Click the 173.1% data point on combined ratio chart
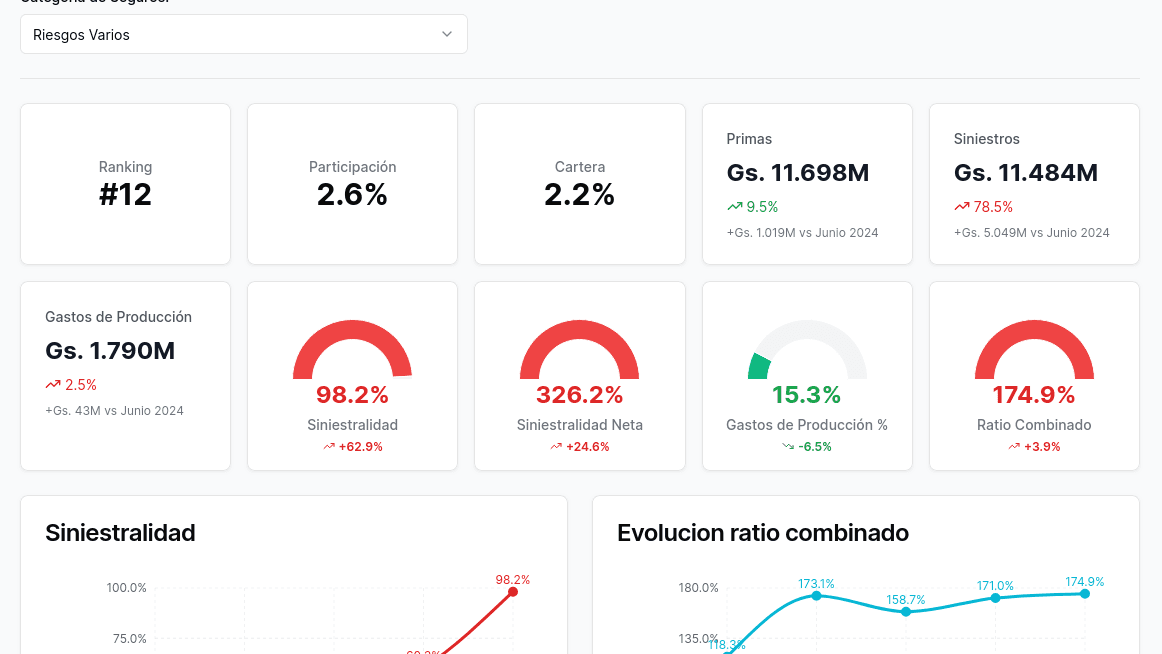Screen dimensions: 1162x654 (x=816, y=595)
